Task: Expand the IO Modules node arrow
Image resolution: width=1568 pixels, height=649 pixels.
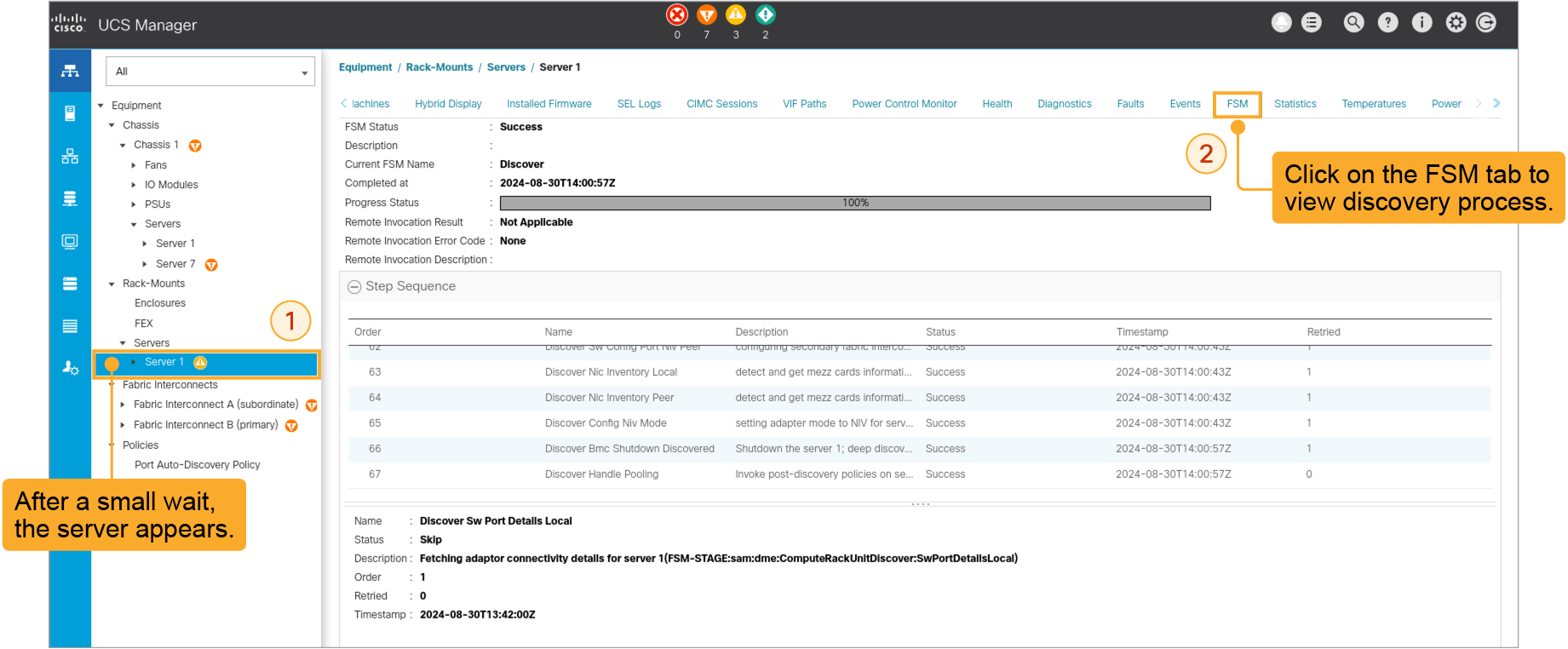Action: tap(134, 185)
